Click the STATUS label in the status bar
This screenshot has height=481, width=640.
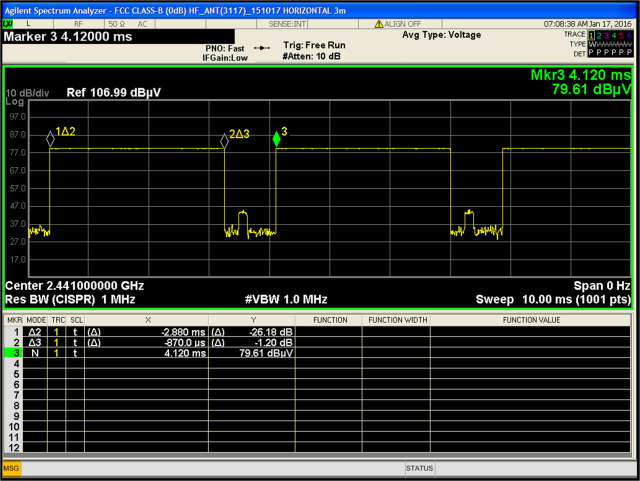(x=420, y=468)
